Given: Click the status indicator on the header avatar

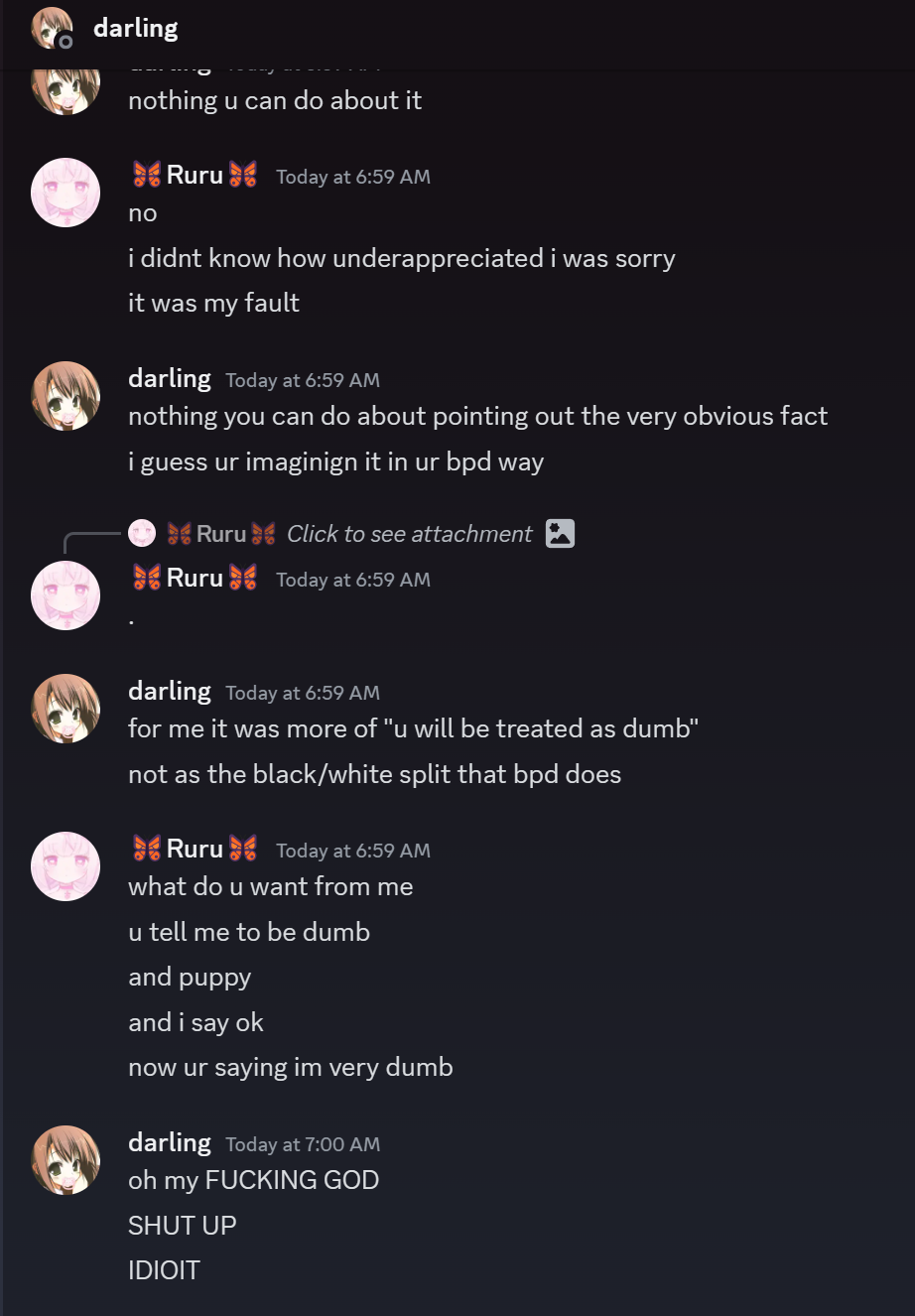Looking at the screenshot, I should (65, 42).
